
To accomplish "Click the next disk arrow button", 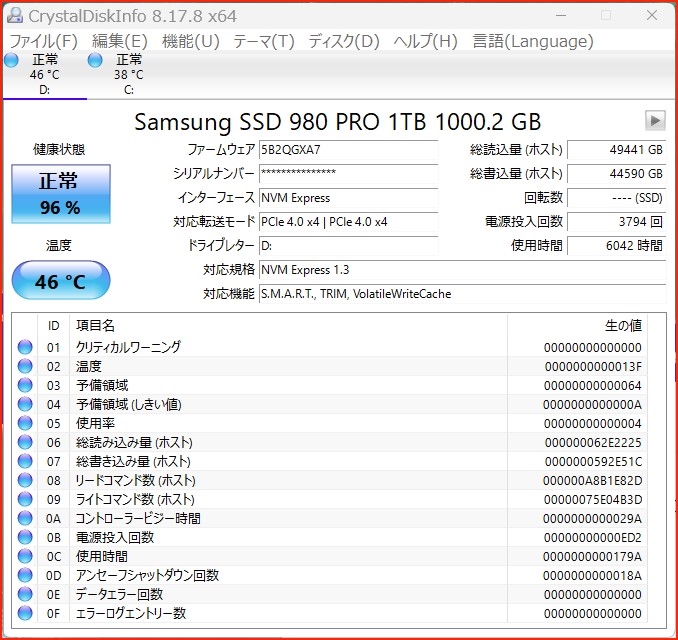I will 655,121.
